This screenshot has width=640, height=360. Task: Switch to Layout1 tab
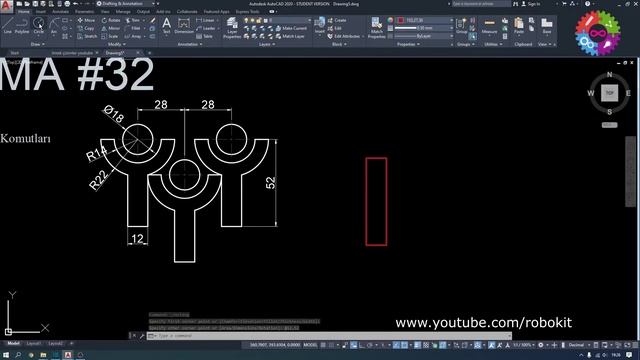tap(33, 344)
